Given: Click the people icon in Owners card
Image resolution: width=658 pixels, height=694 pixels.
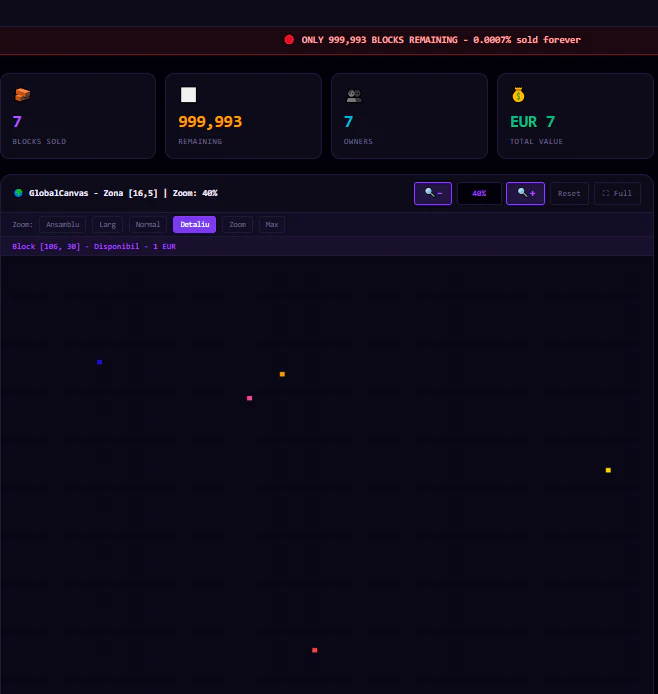Looking at the screenshot, I should coord(354,96).
